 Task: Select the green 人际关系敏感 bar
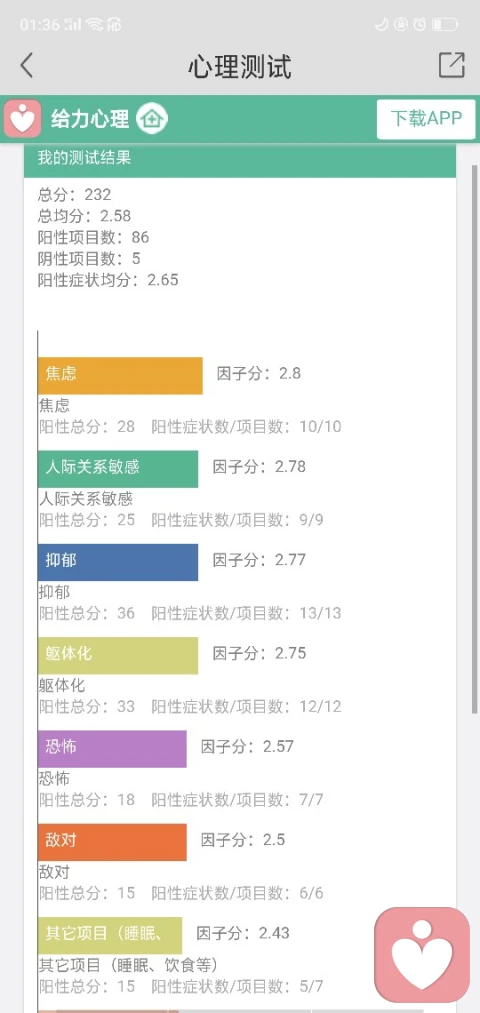pyautogui.click(x=118, y=469)
